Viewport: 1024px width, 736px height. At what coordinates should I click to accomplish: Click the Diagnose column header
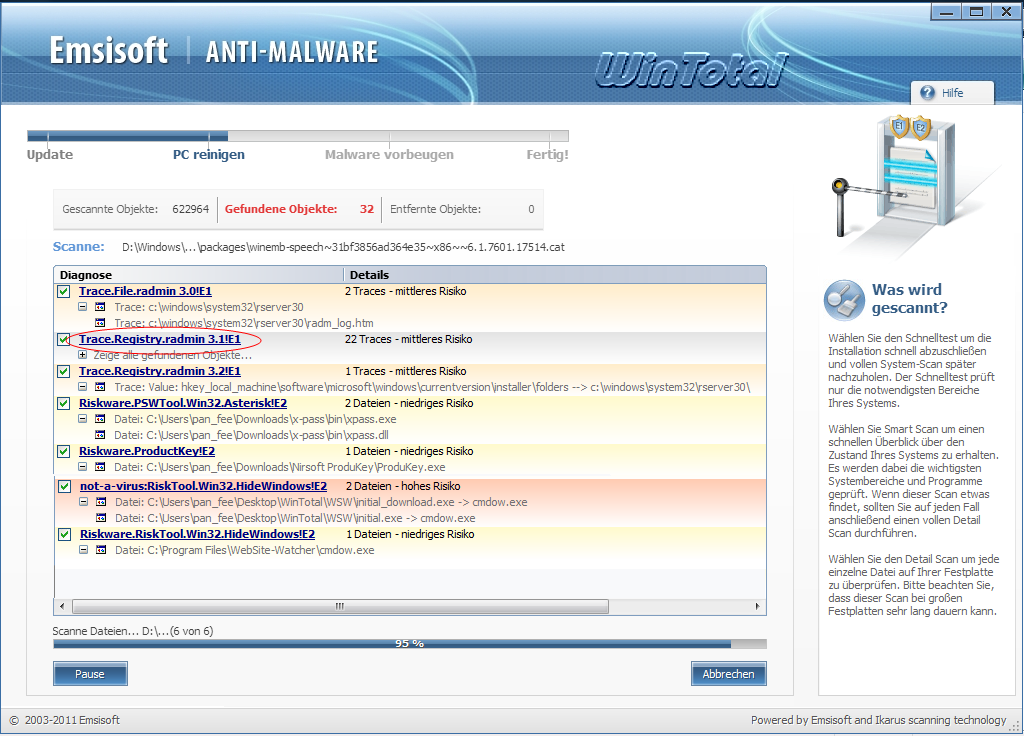click(x=199, y=275)
